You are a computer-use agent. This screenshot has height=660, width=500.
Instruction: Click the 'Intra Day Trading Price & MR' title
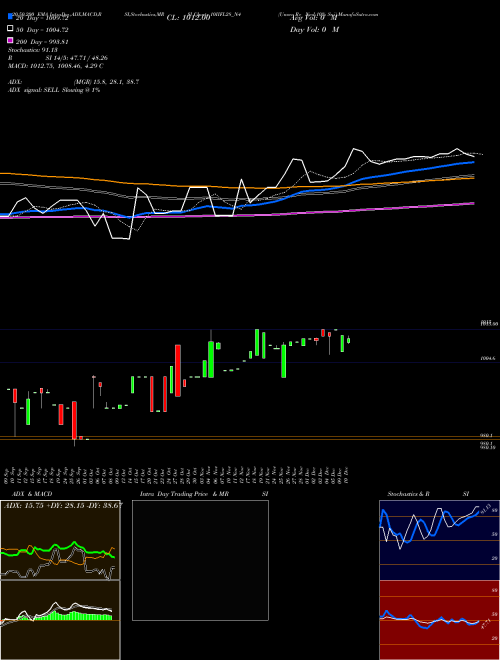pos(184,494)
